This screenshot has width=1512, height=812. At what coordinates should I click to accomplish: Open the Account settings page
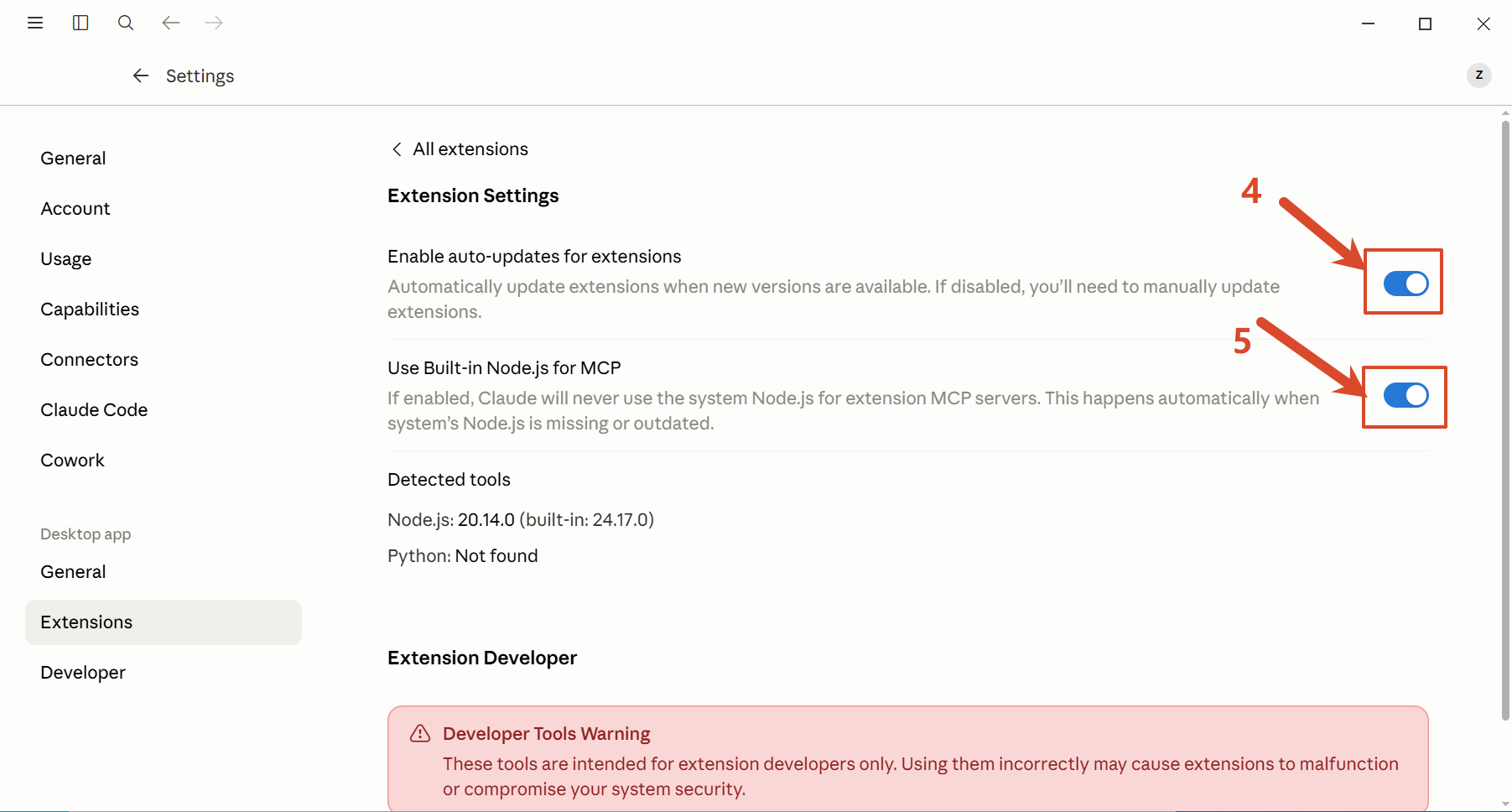tap(75, 209)
